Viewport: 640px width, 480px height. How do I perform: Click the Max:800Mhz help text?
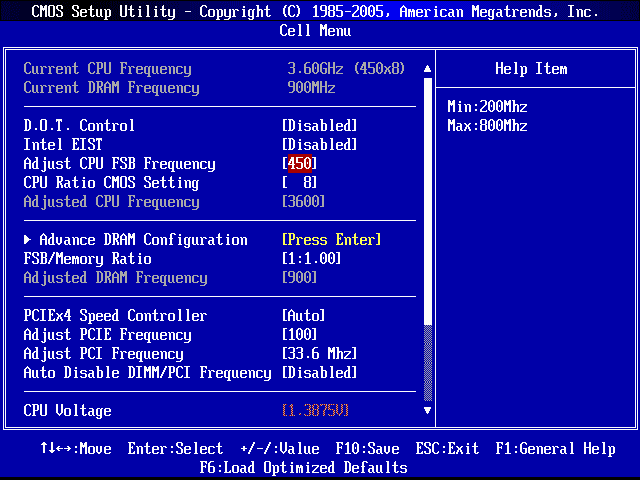[487, 125]
